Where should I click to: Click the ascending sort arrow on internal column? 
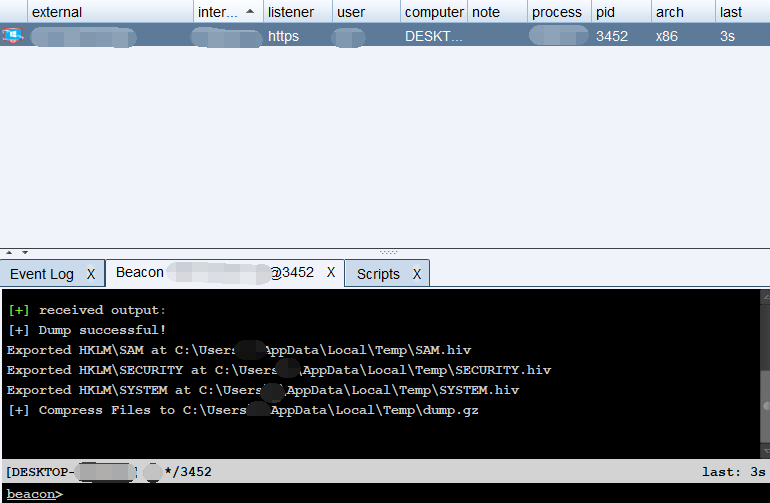(x=250, y=11)
